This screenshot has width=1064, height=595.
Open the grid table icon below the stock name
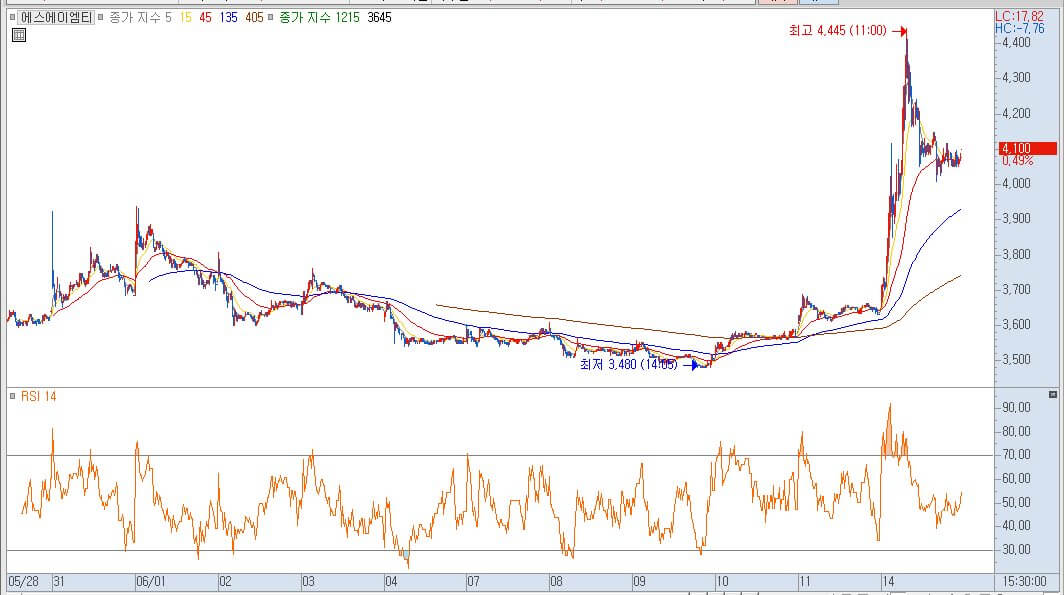point(19,35)
